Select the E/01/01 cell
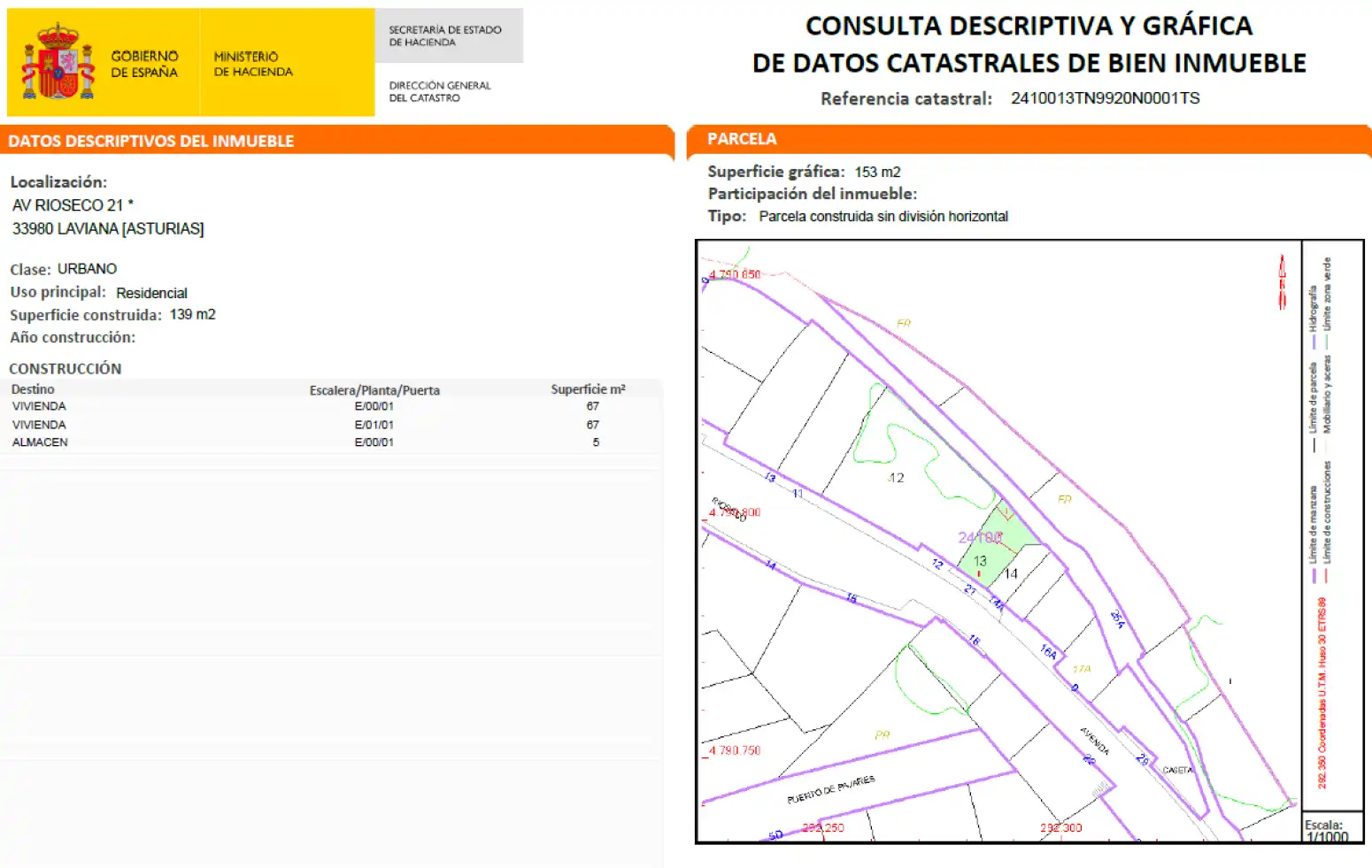Image resolution: width=1372 pixels, height=868 pixels. click(x=374, y=425)
